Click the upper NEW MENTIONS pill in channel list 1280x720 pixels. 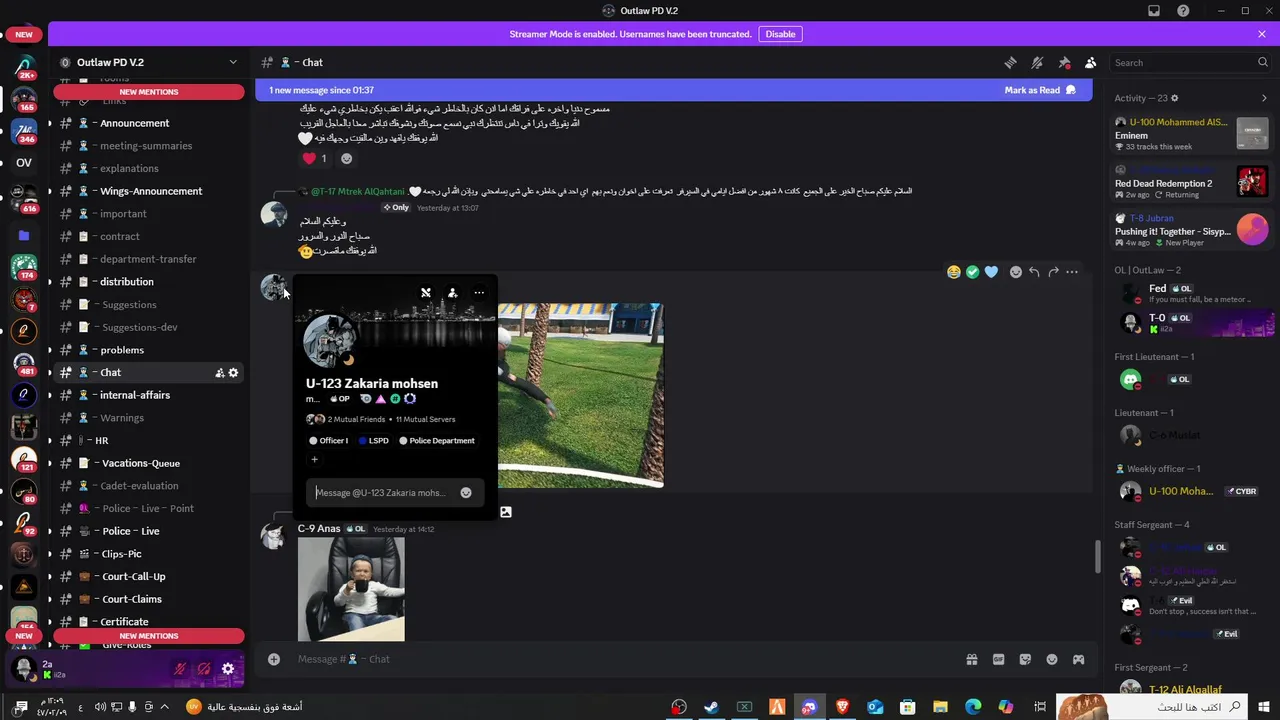[x=149, y=92]
